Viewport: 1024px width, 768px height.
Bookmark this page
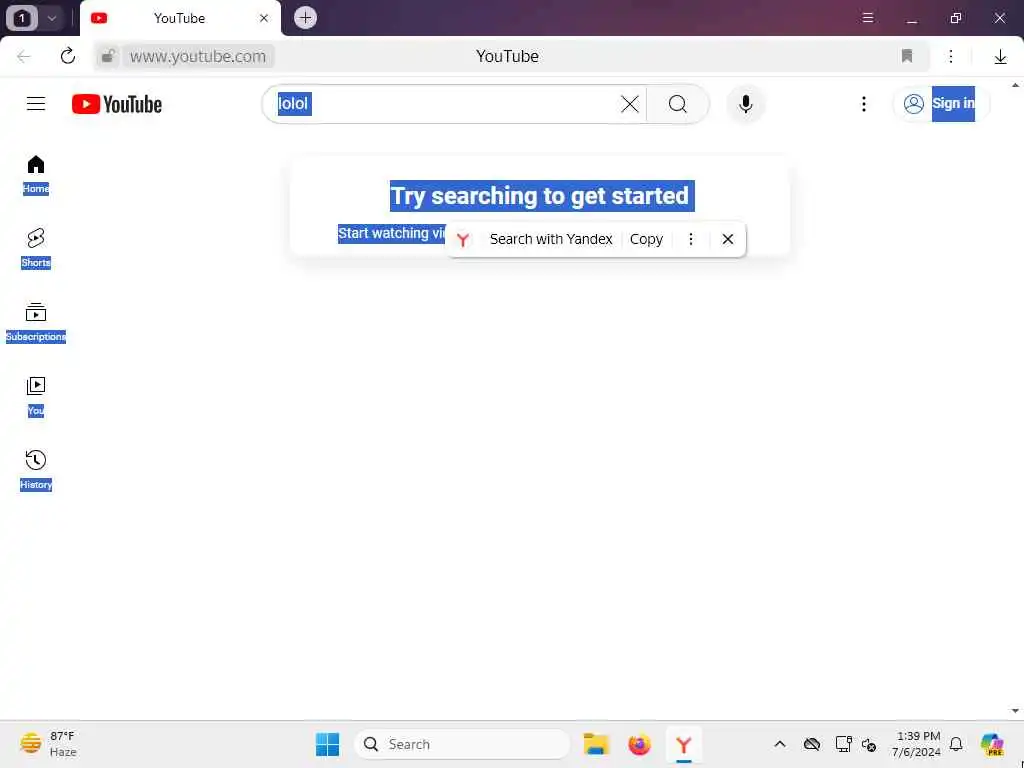[x=906, y=56]
